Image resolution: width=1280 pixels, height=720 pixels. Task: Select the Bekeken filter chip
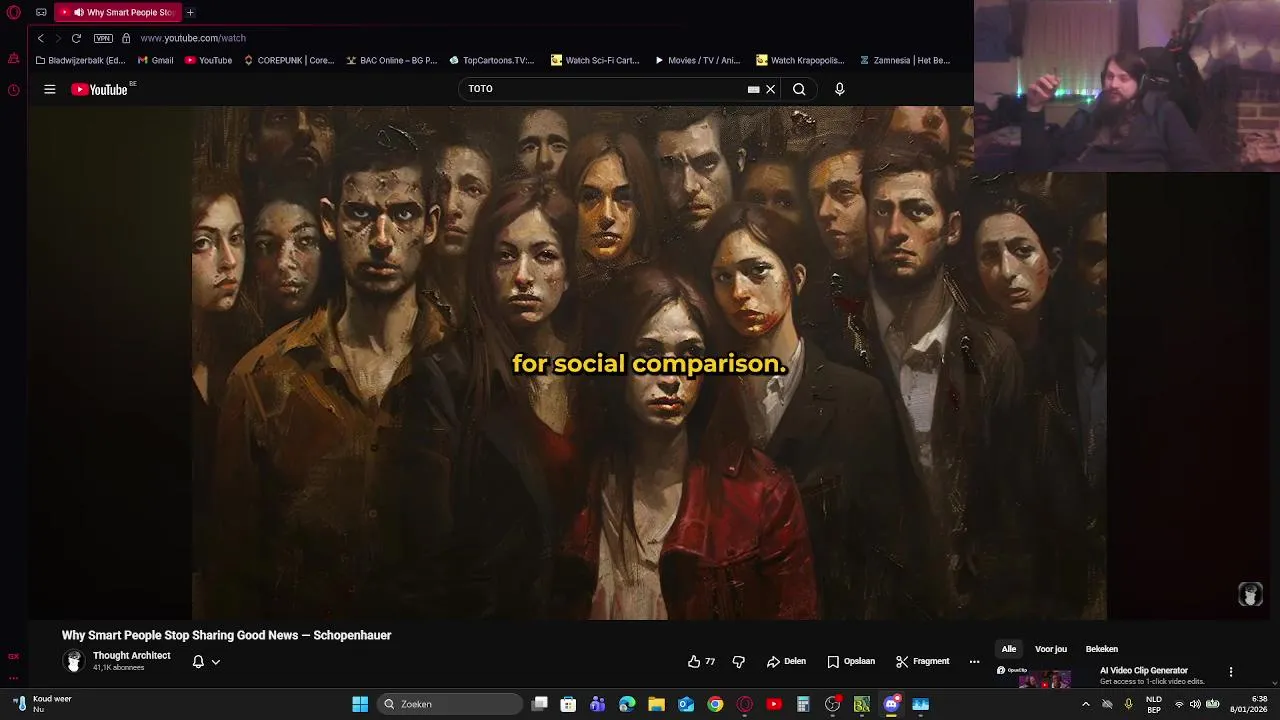coord(1102,649)
